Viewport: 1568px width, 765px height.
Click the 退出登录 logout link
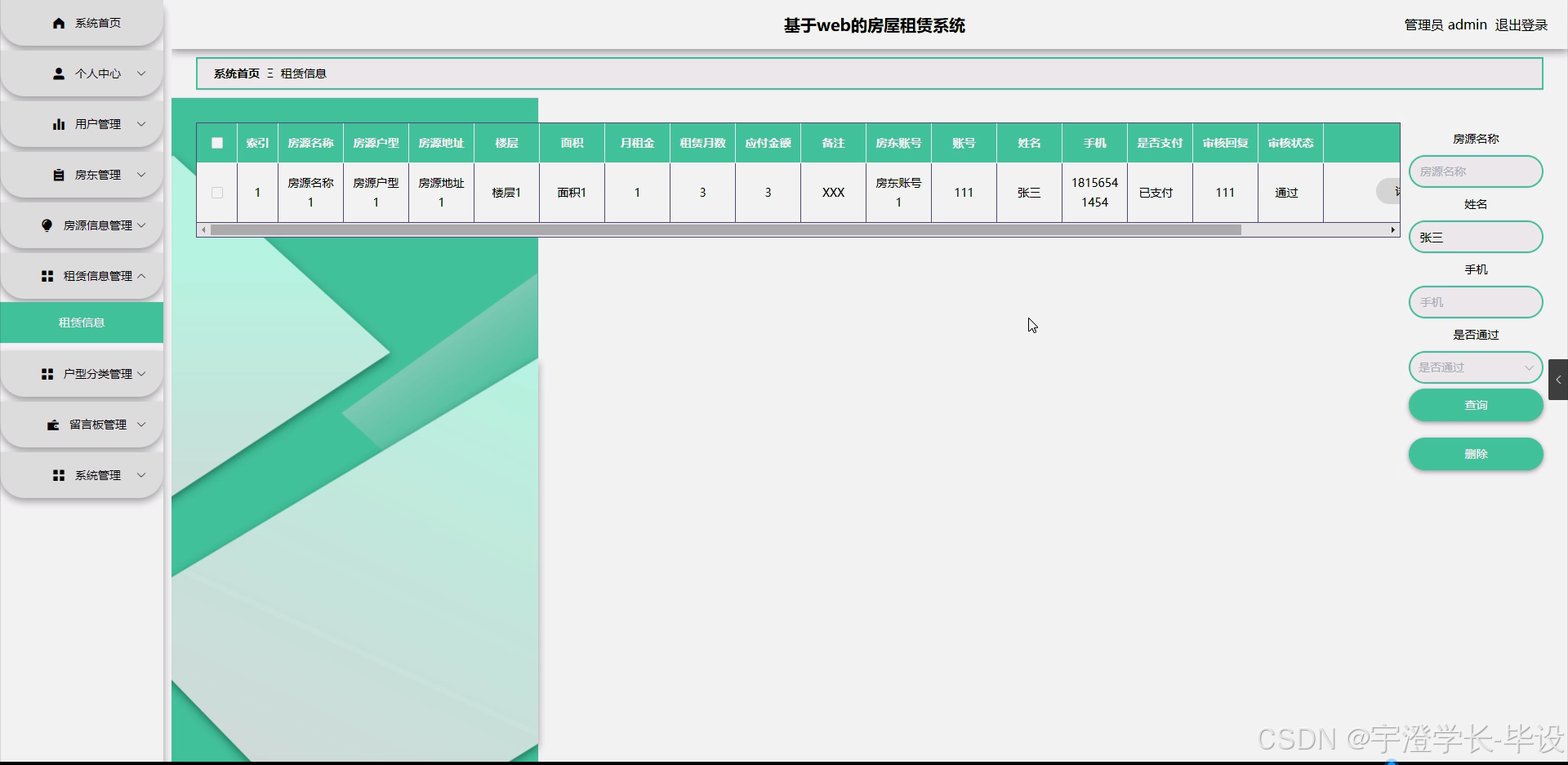coord(1521,25)
